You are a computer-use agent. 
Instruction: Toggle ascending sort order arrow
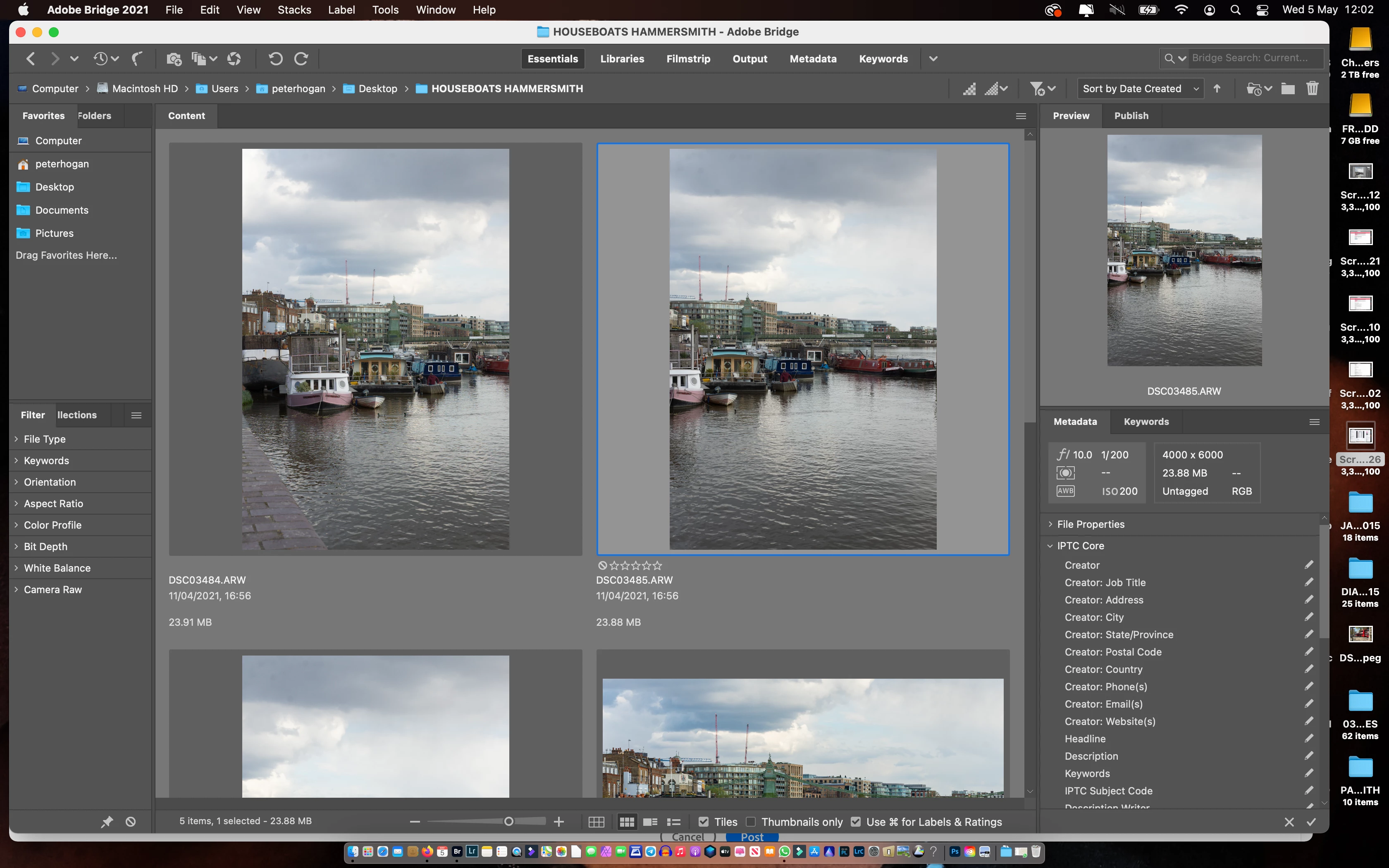click(x=1217, y=88)
